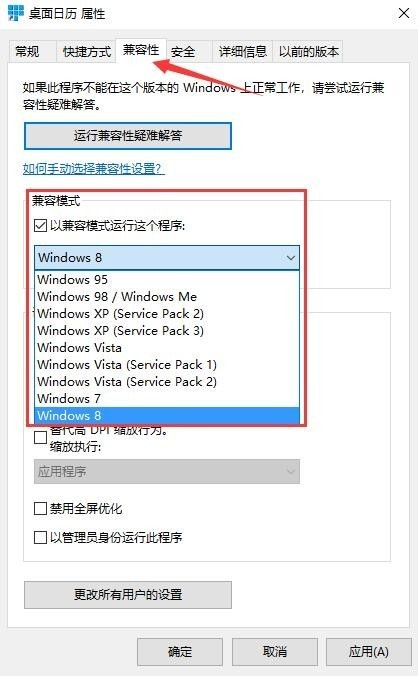Open the disabled 应用程序 scaling dropdown
The width and height of the screenshot is (418, 676).
point(167,471)
